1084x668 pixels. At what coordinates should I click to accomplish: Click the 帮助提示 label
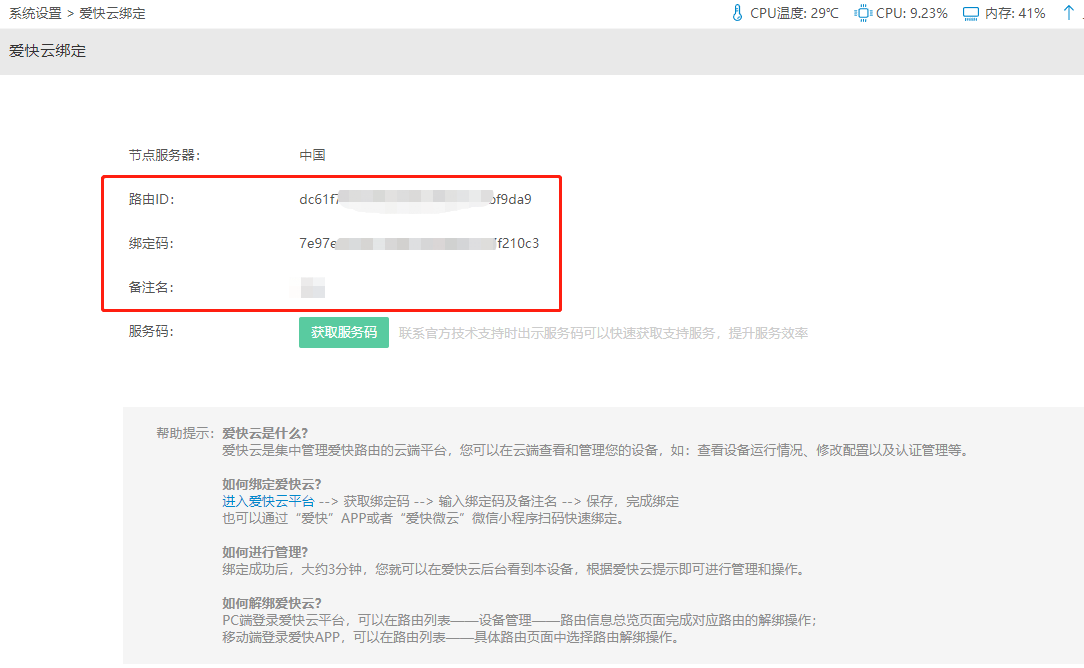[x=185, y=434]
